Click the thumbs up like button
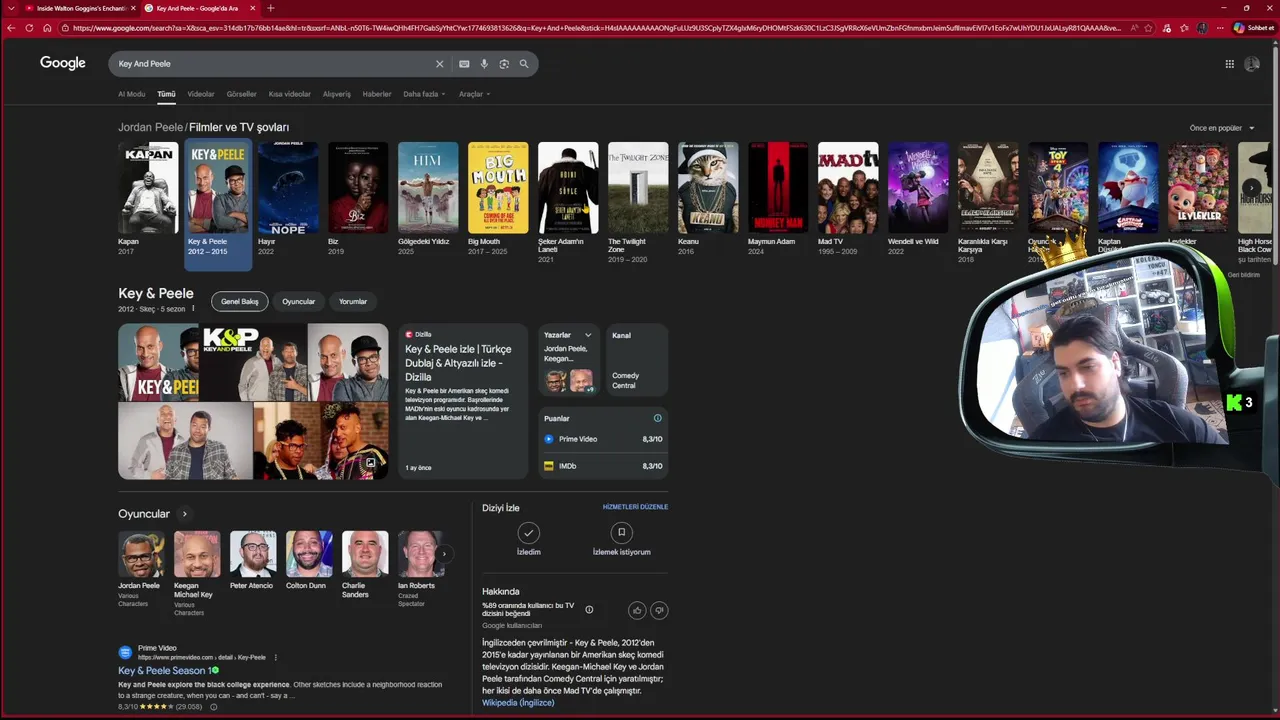Viewport: 1280px width, 720px height. [x=637, y=610]
